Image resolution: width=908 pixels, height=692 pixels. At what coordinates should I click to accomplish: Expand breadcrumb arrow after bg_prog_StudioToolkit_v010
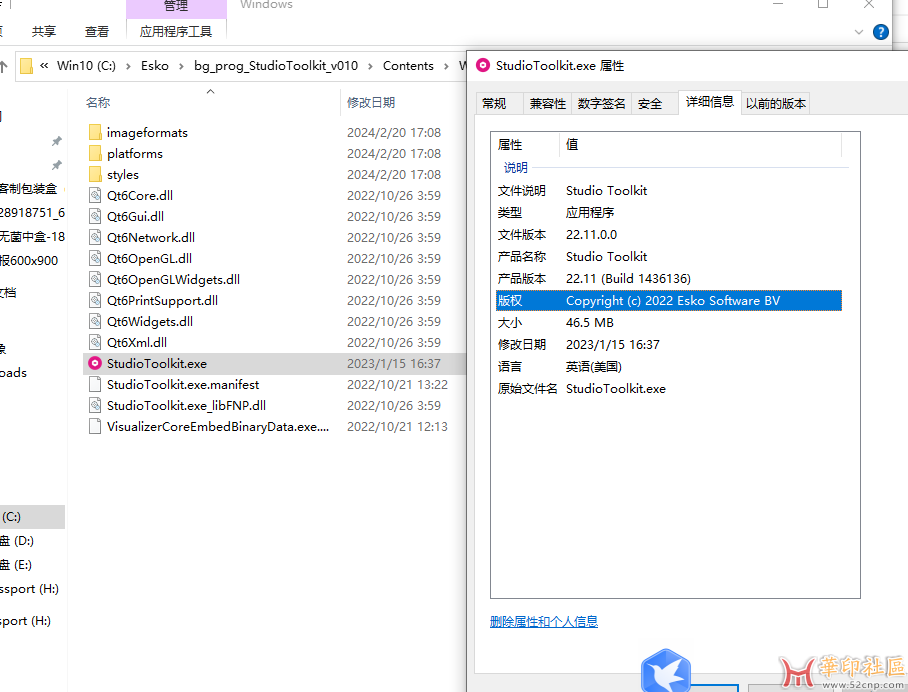click(370, 66)
